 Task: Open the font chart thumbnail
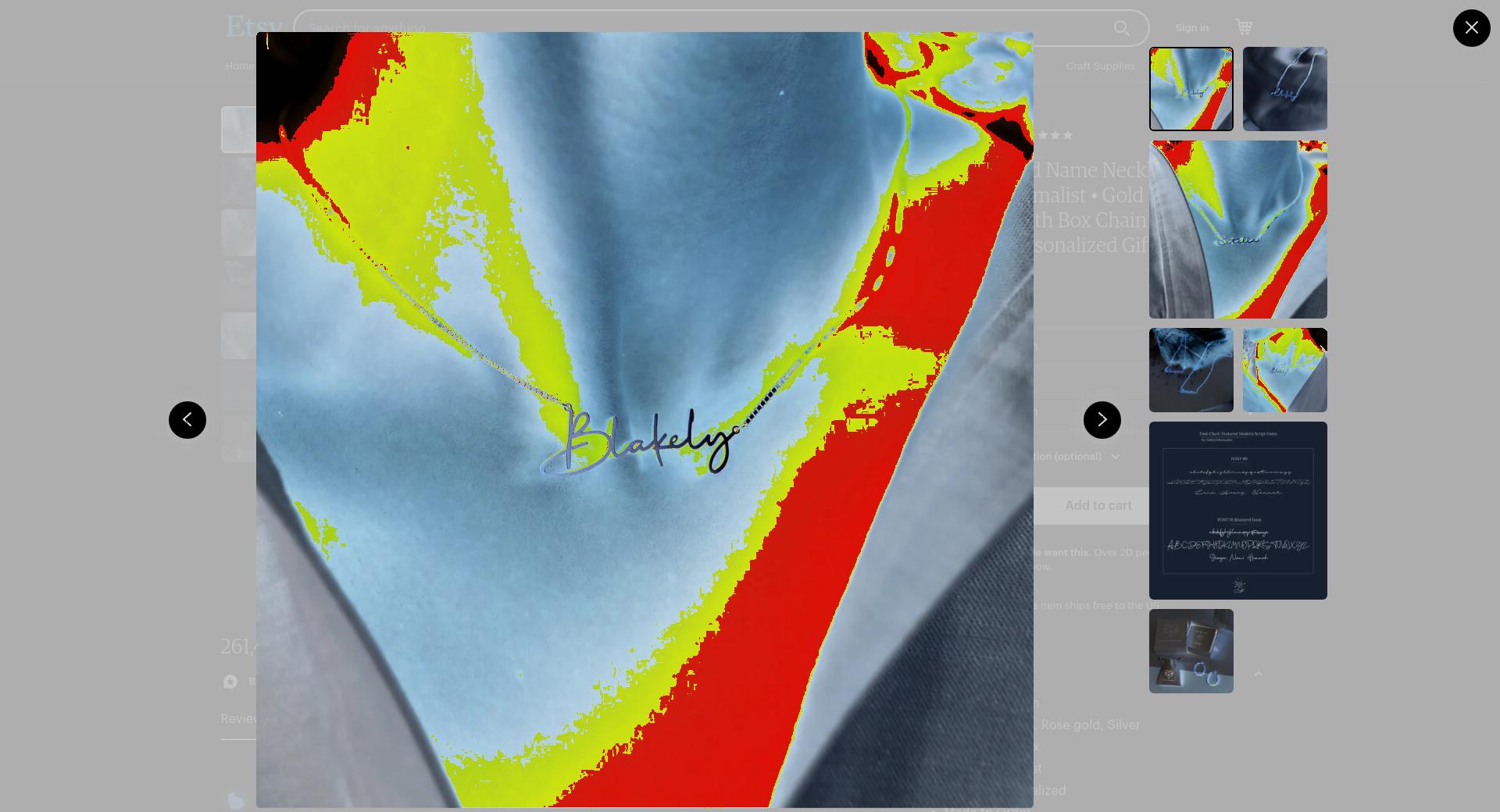tap(1237, 511)
